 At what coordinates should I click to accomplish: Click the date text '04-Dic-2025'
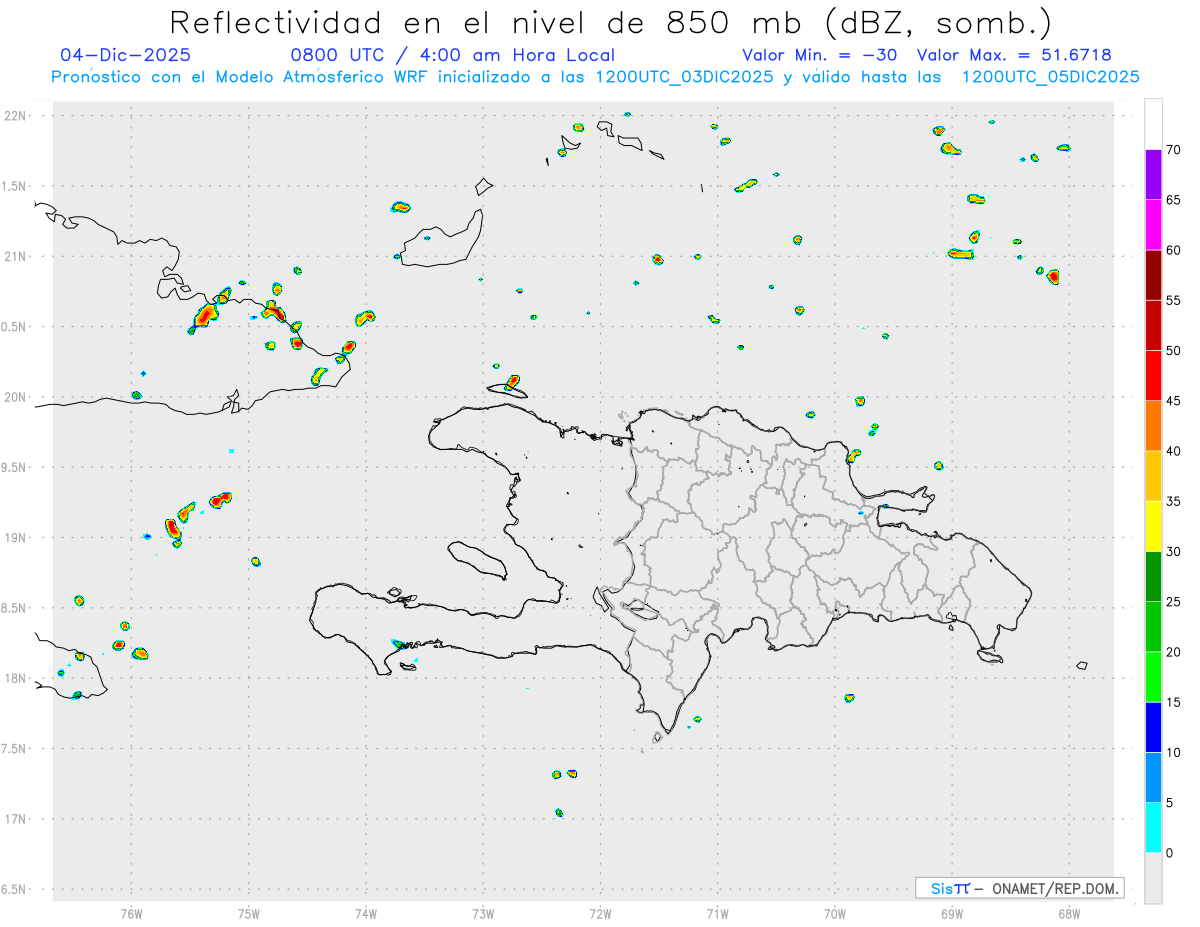tap(126, 55)
